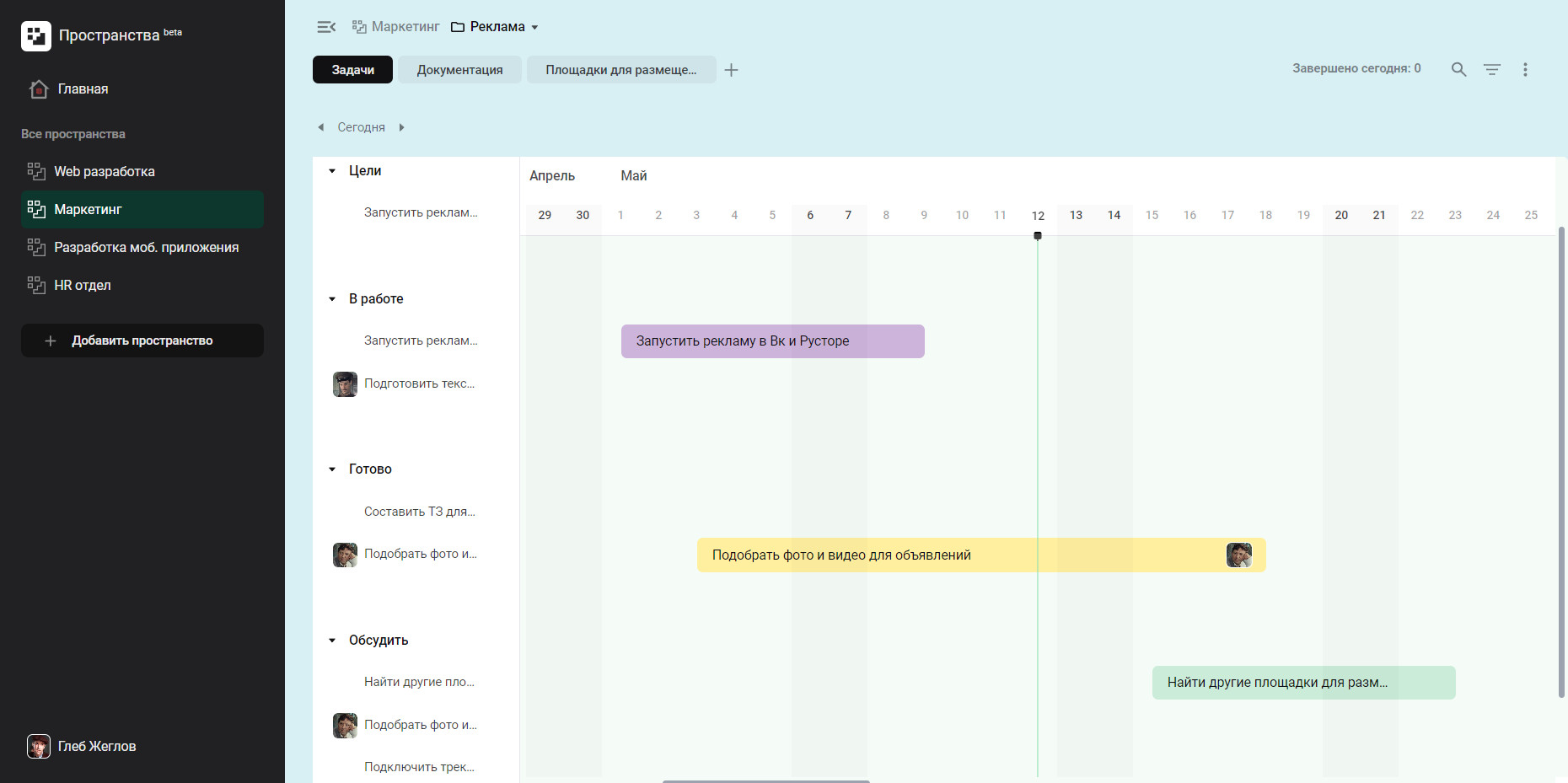Viewport: 1568px width, 783px height.
Task: Collapse the В работе group
Action: pyautogui.click(x=332, y=299)
